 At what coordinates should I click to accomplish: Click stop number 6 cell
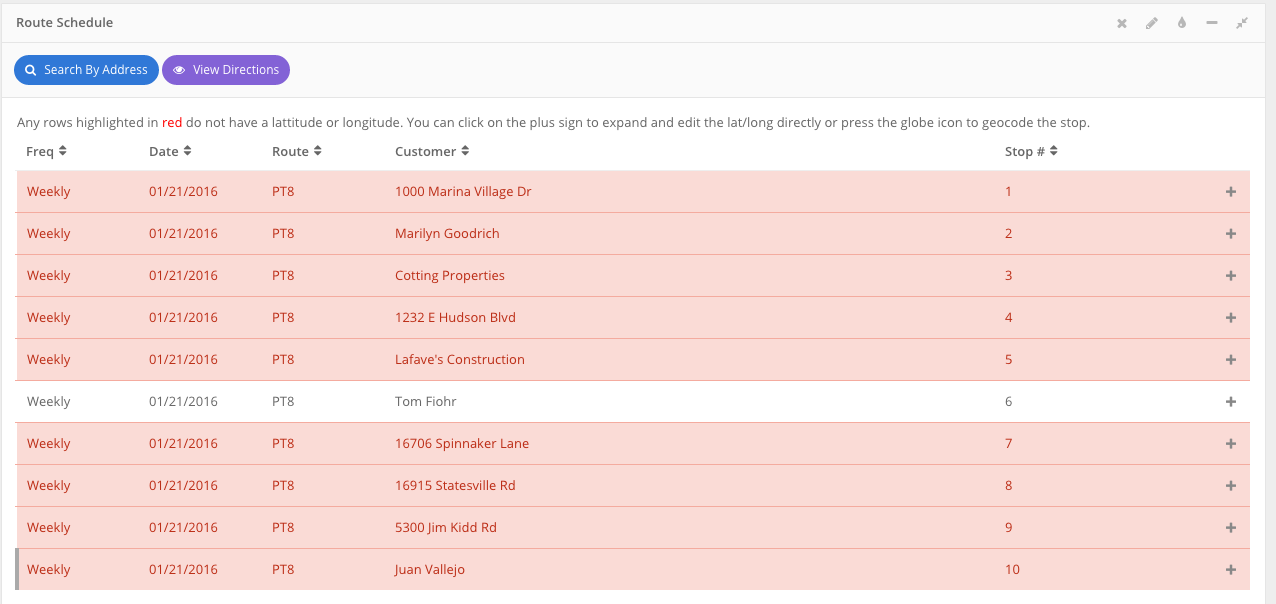(x=1009, y=402)
